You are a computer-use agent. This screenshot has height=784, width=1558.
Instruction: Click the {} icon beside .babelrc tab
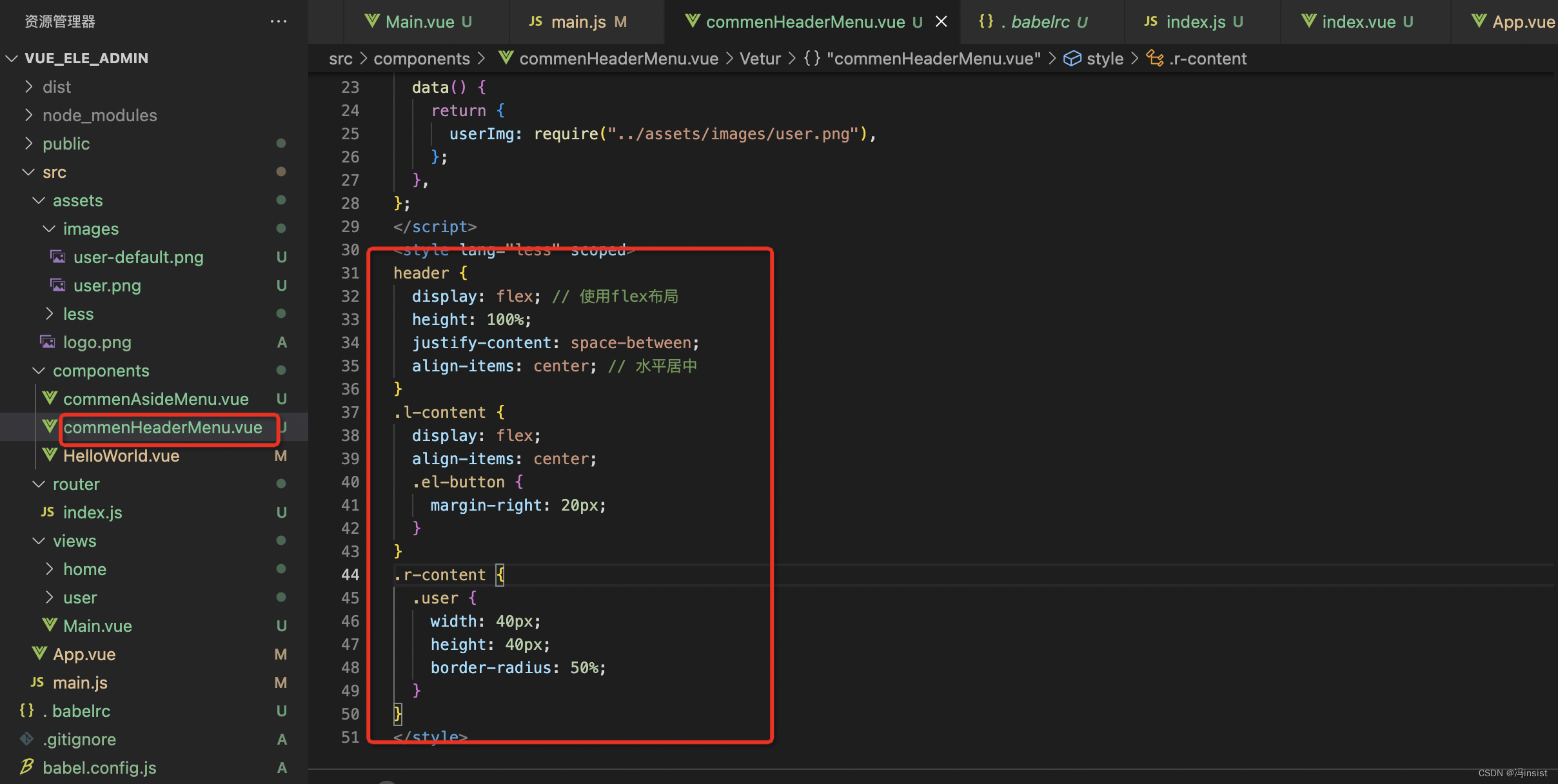point(986,21)
